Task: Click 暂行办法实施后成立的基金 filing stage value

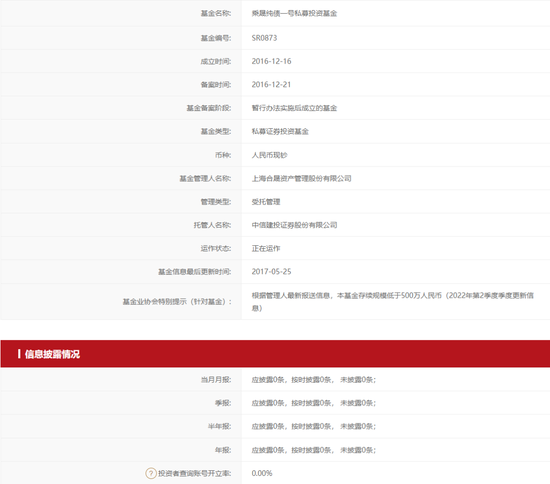Action: coord(294,108)
